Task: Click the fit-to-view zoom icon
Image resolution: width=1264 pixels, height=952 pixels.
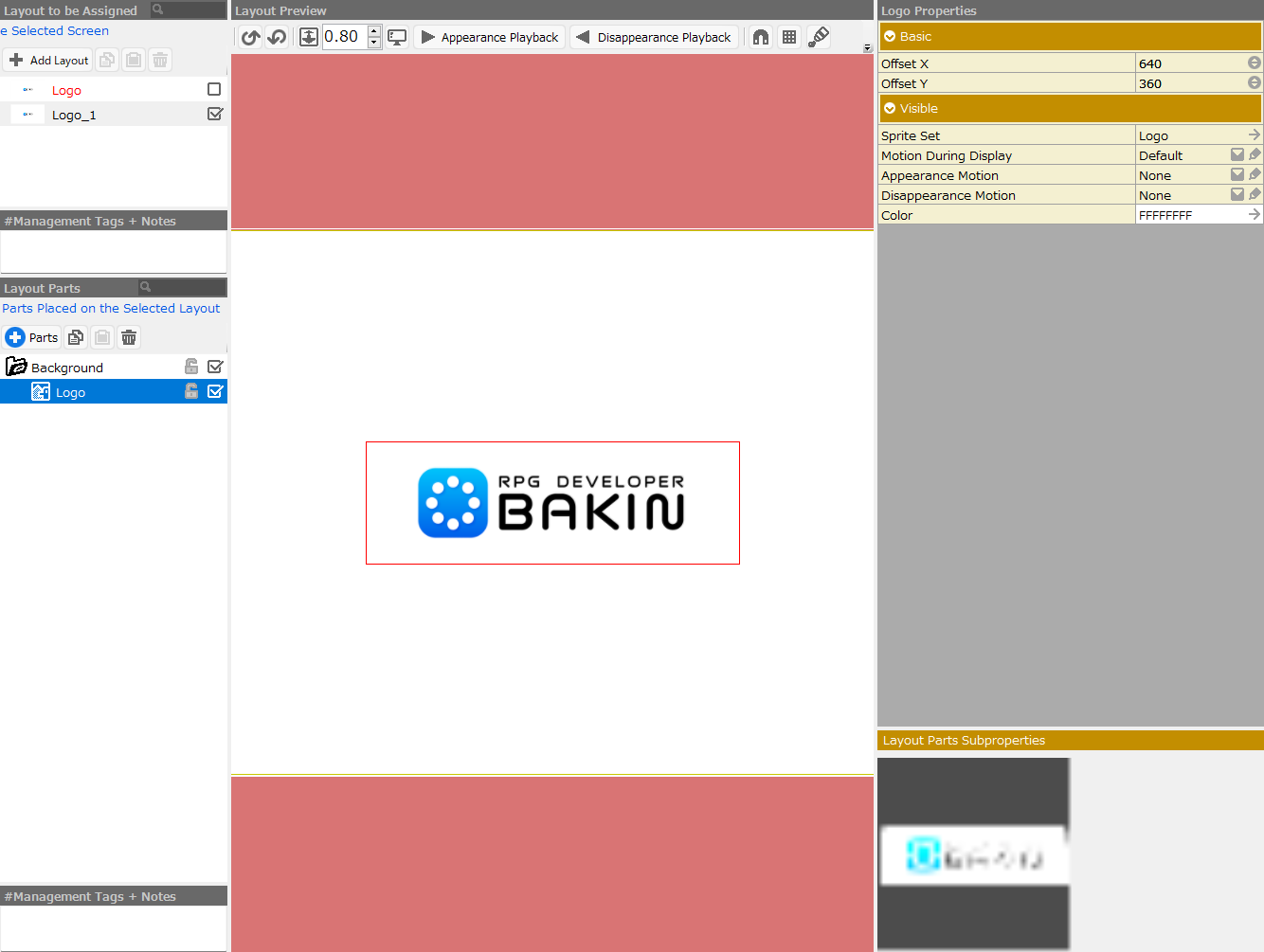Action: pos(309,37)
